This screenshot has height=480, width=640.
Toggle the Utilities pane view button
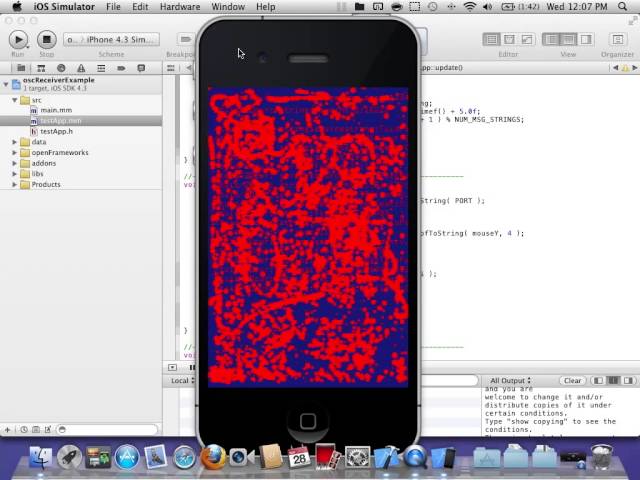pyautogui.click(x=586, y=39)
